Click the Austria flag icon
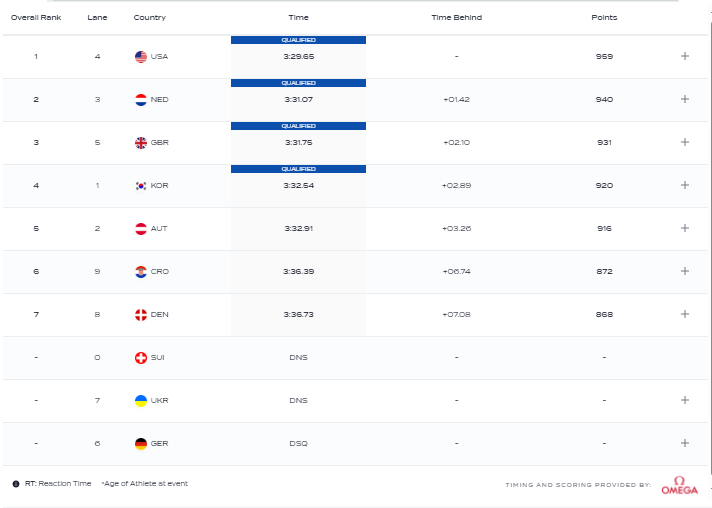Viewport: 712px width, 508px height. [141, 229]
